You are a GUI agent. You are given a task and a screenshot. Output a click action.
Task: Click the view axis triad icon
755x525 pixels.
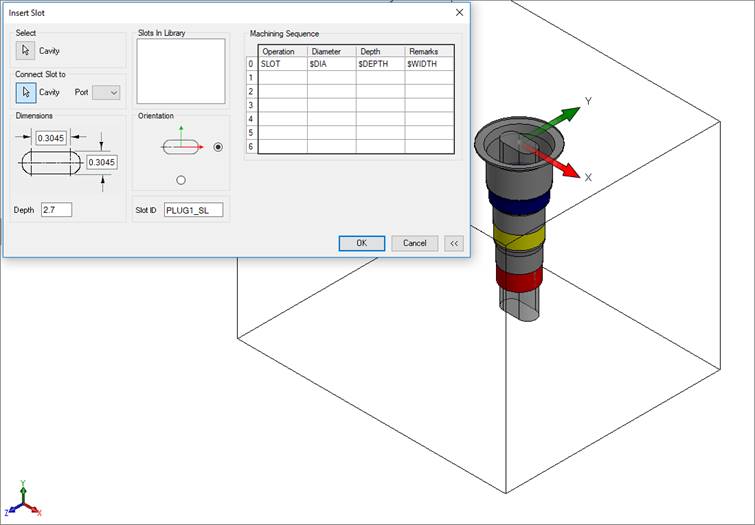tap(23, 499)
